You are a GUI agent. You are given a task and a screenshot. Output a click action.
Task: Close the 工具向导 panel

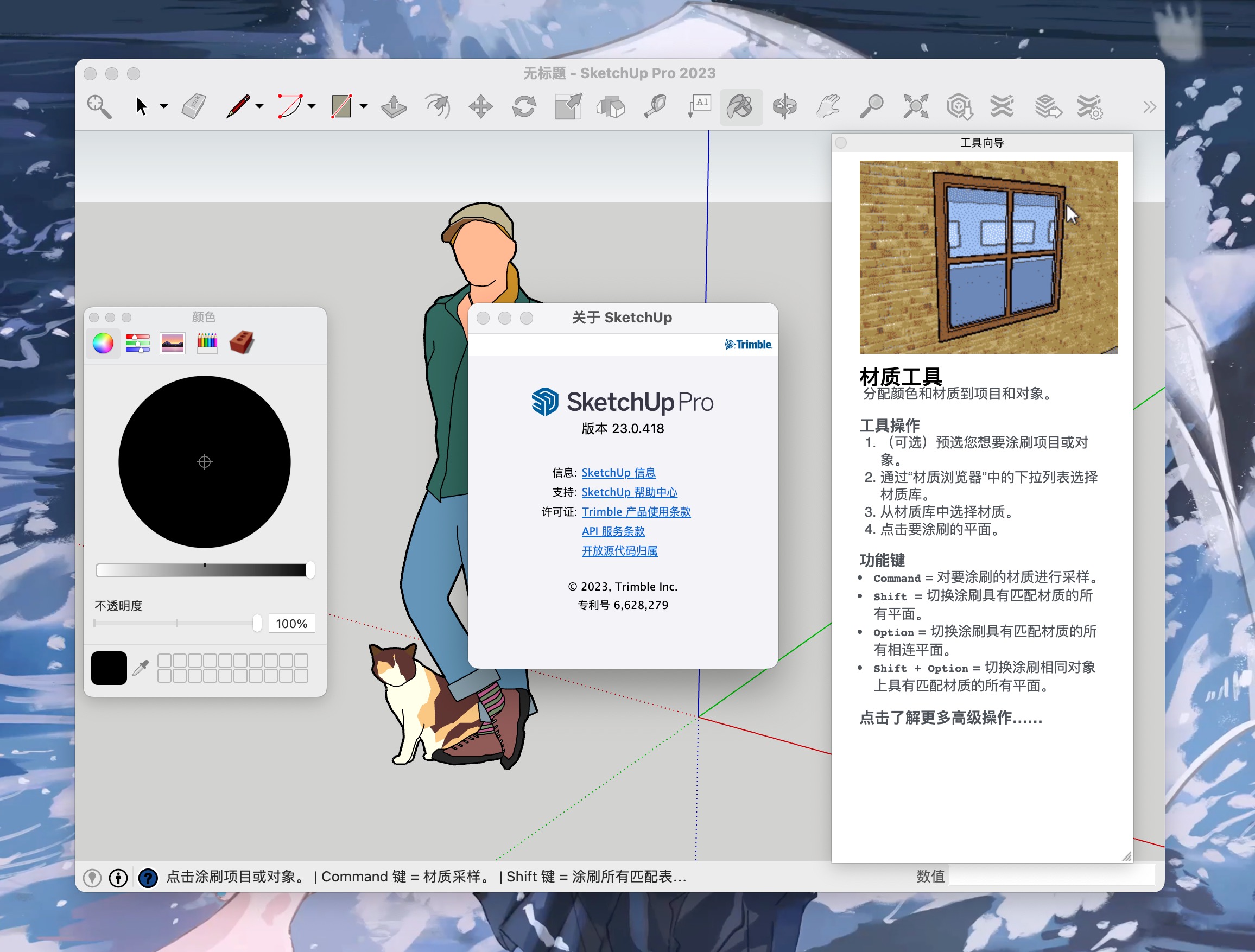[841, 143]
